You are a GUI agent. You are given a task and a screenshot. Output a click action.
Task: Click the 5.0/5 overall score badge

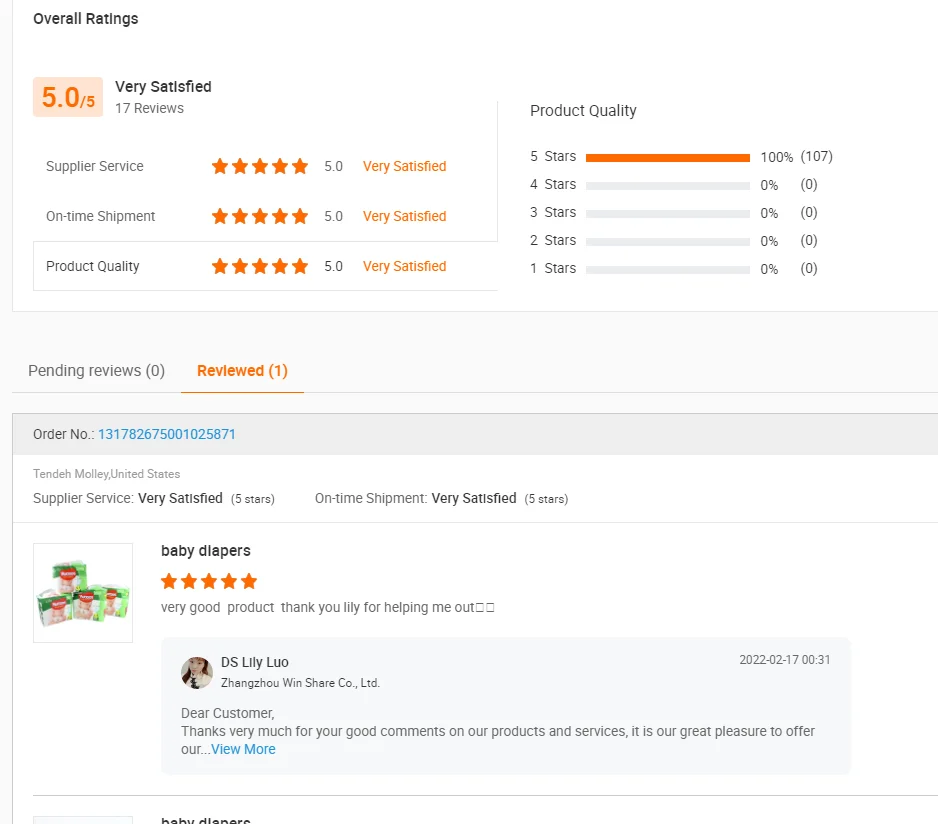coord(68,98)
